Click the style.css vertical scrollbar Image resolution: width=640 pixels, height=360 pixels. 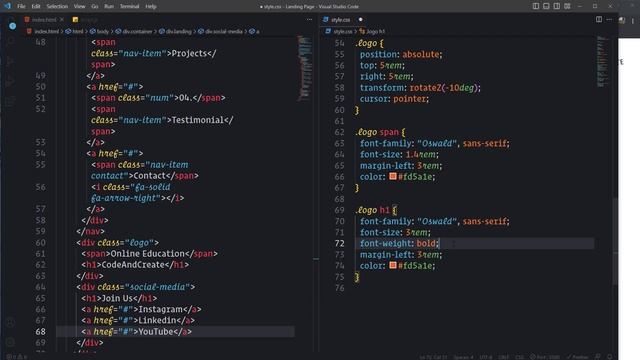615,241
